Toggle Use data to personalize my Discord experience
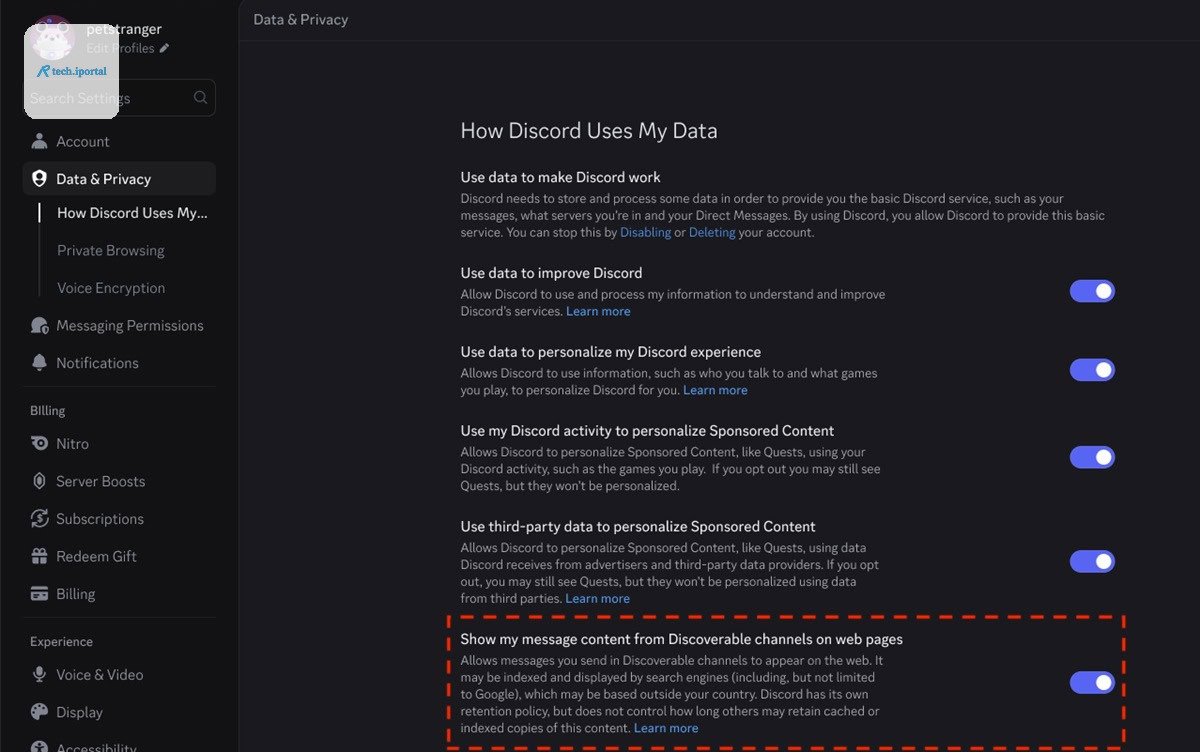This screenshot has height=752, width=1200. tap(1092, 370)
